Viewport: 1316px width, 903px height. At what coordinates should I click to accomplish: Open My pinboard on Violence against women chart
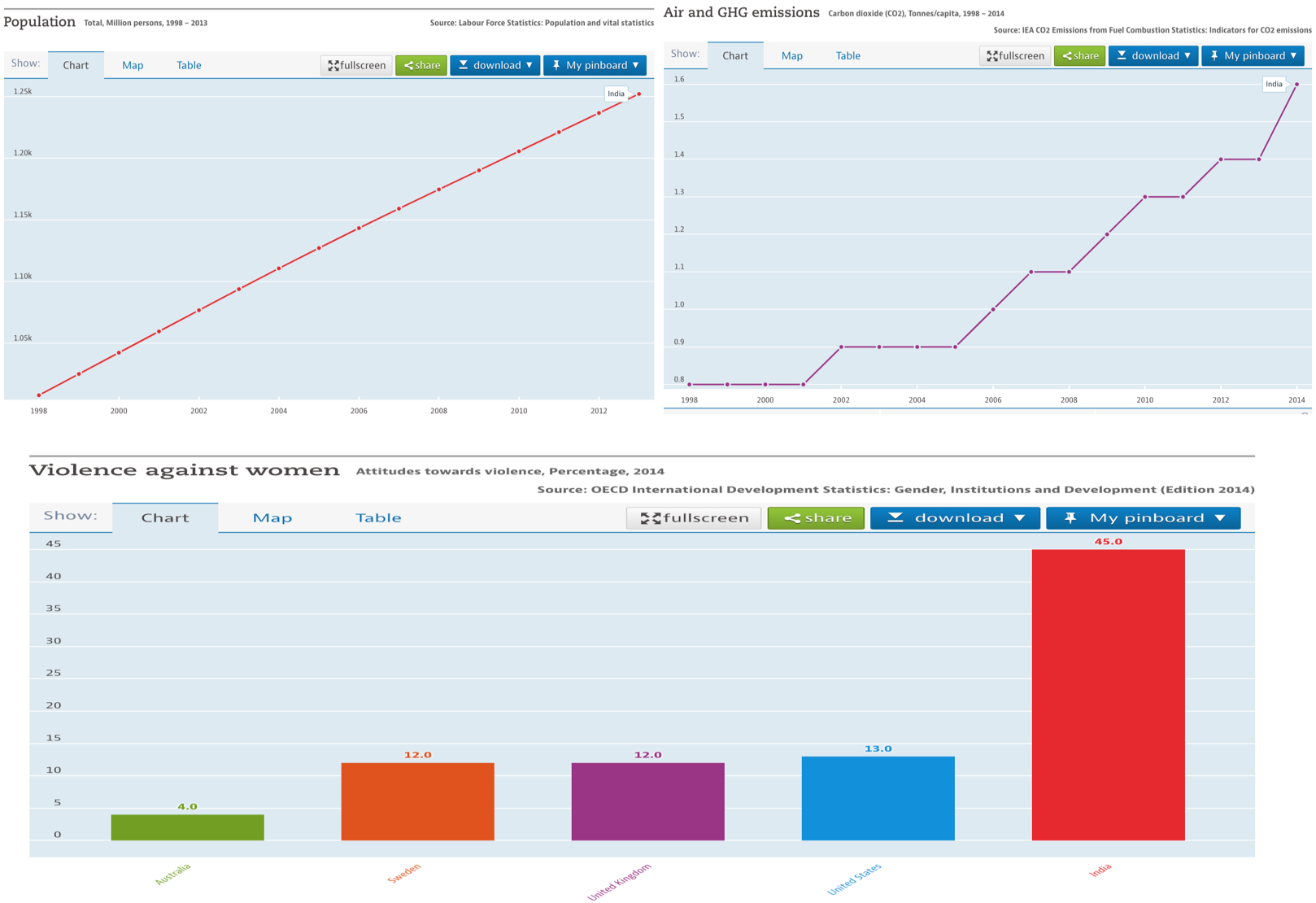click(1143, 518)
